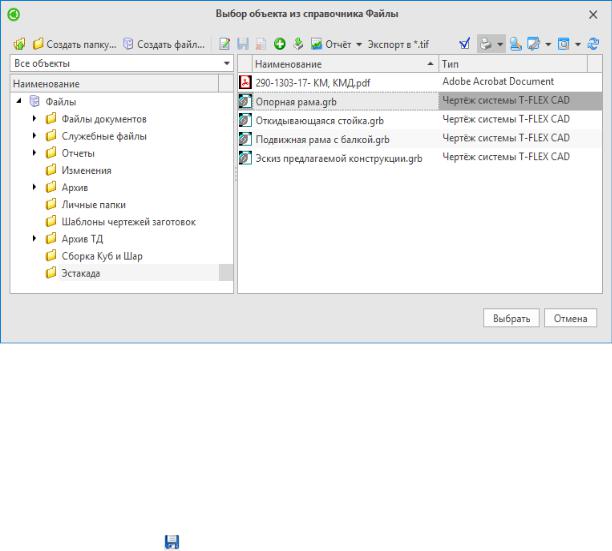This screenshot has height=551, width=612.
Task: Open the dropdown beside window-with-pencil icon
Action: [x=548, y=44]
